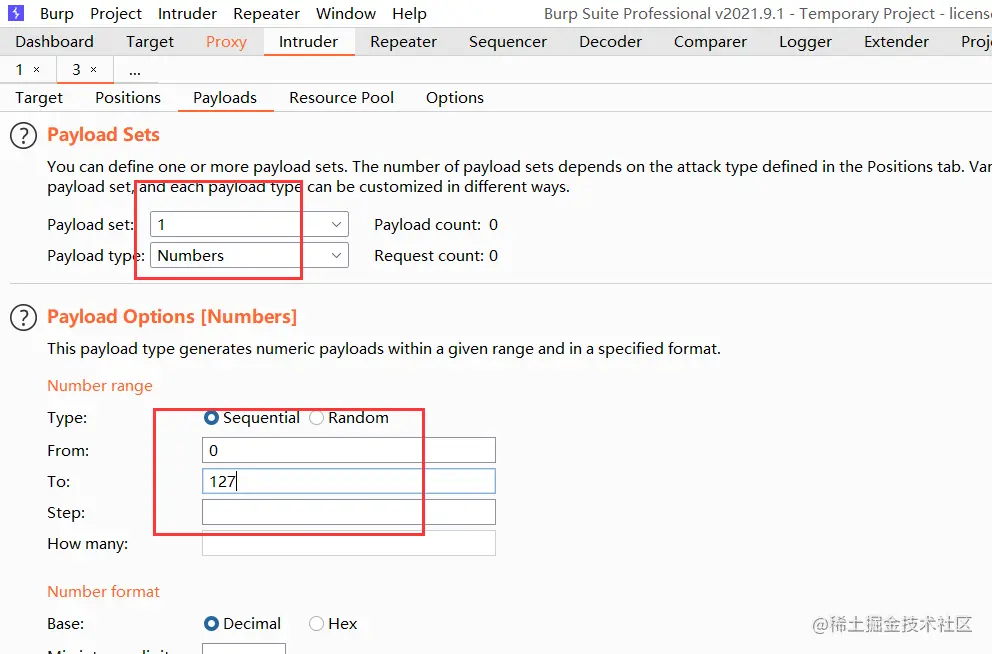Open the Window menu
This screenshot has height=654, width=992.
(x=346, y=13)
